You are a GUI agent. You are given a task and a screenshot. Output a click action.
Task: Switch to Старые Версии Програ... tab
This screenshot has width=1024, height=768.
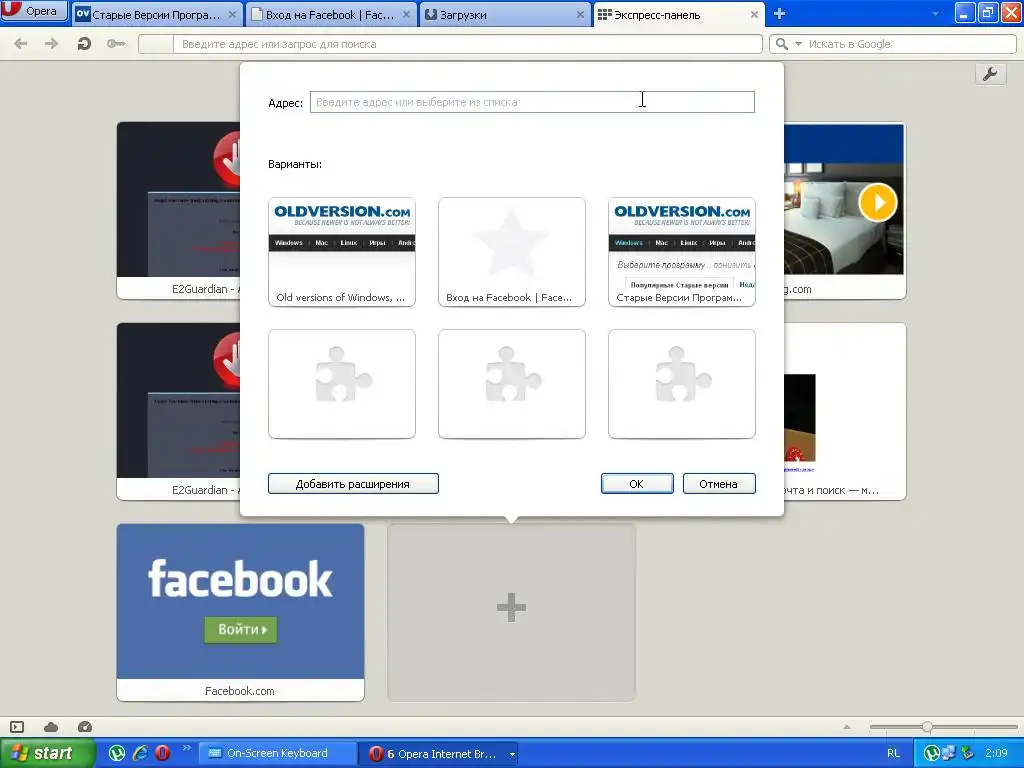[157, 14]
